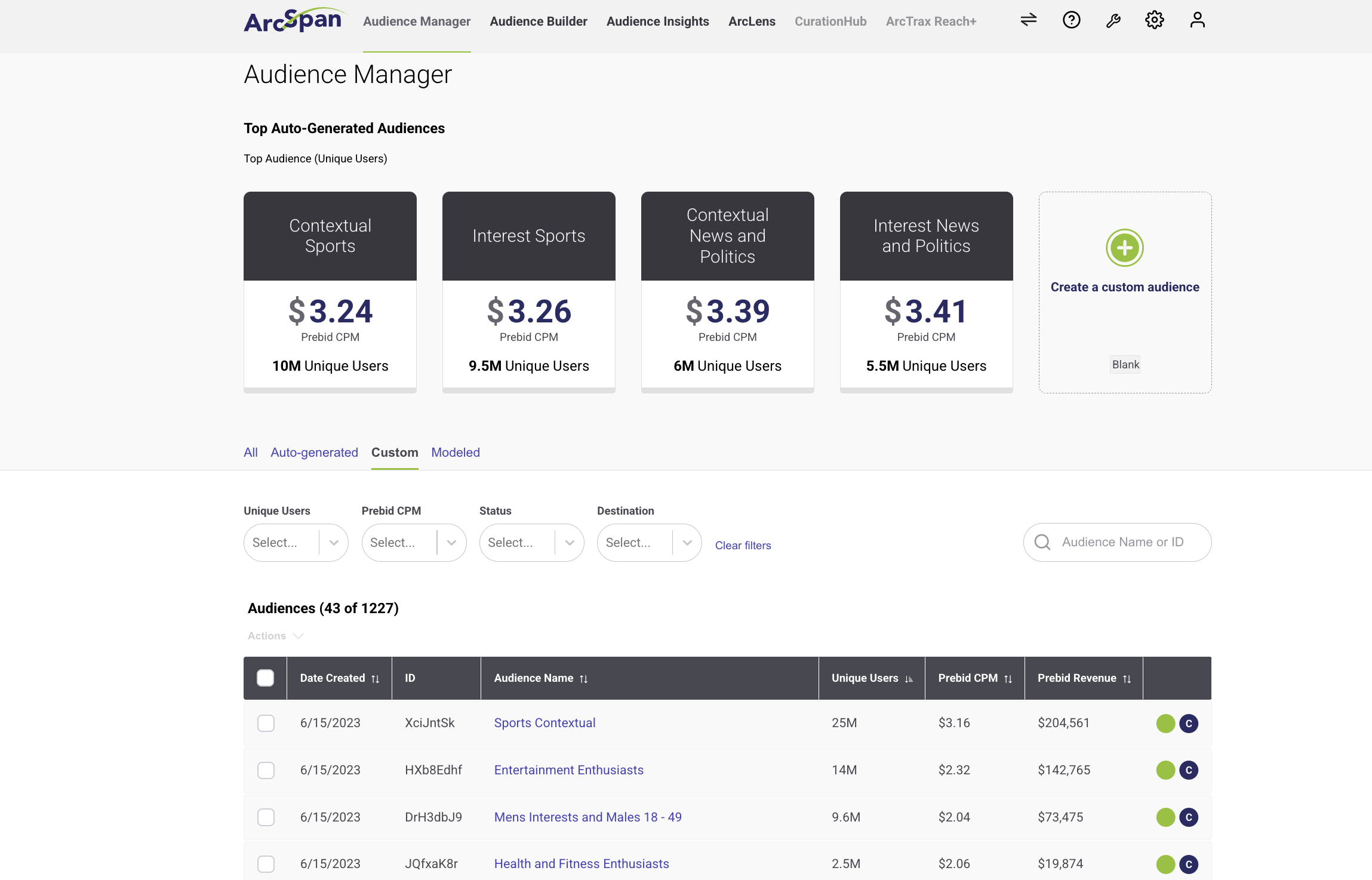Switch to the Modeled tab
Image resolution: width=1372 pixels, height=880 pixels.
pos(456,453)
